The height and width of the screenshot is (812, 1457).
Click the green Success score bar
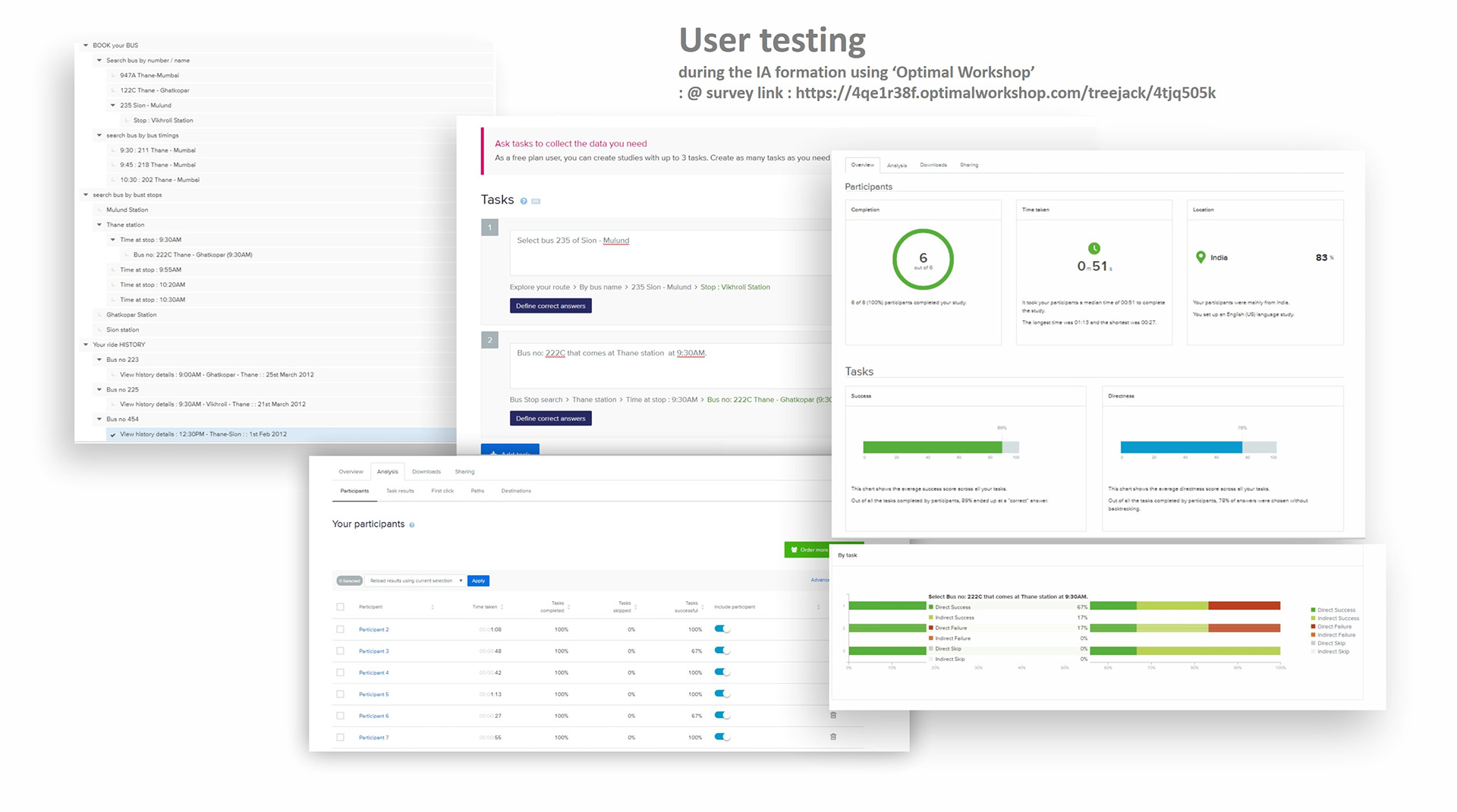coord(933,447)
